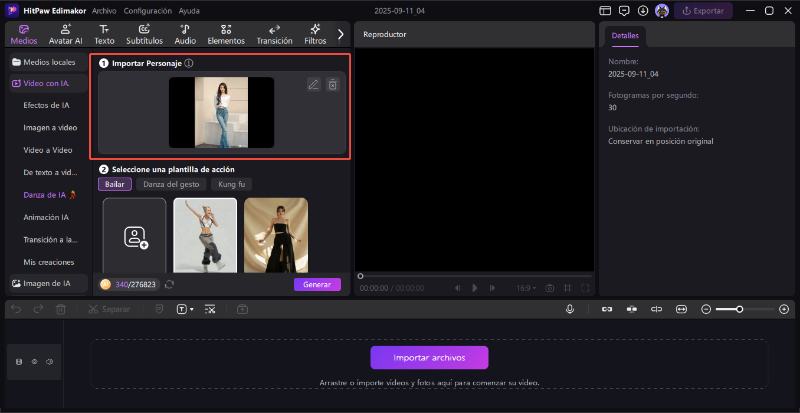
Task: Step back one frame in player
Action: click(x=458, y=288)
